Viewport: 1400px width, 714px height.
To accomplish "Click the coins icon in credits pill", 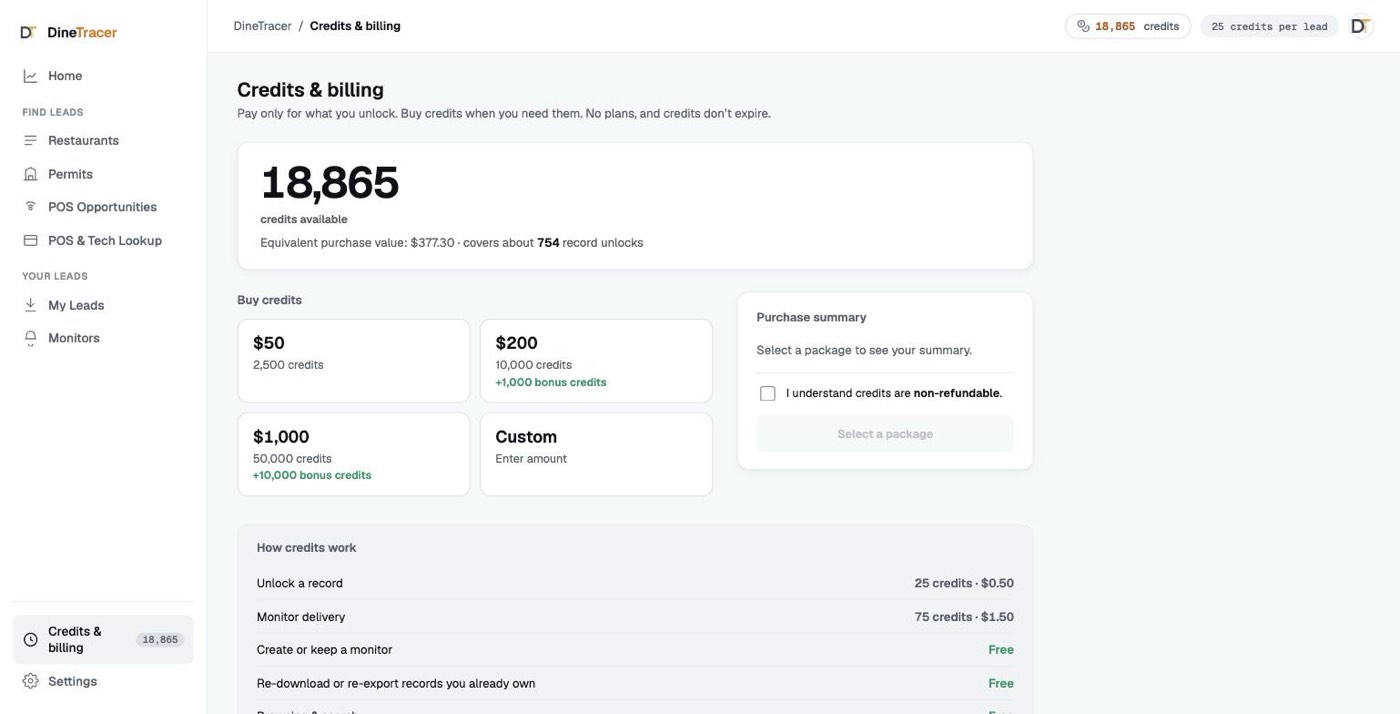I will [x=1083, y=27].
